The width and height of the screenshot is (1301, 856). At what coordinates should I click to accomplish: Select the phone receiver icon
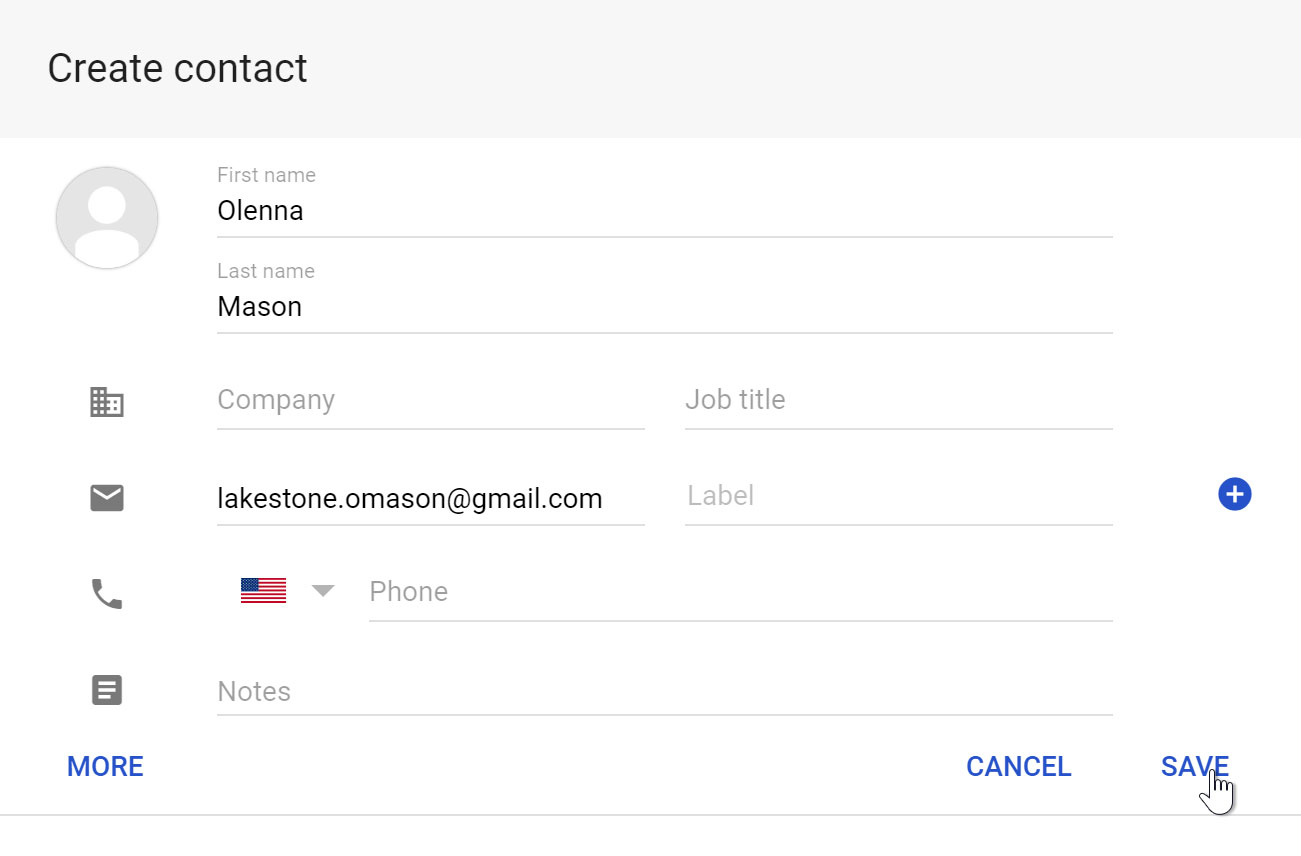[107, 593]
